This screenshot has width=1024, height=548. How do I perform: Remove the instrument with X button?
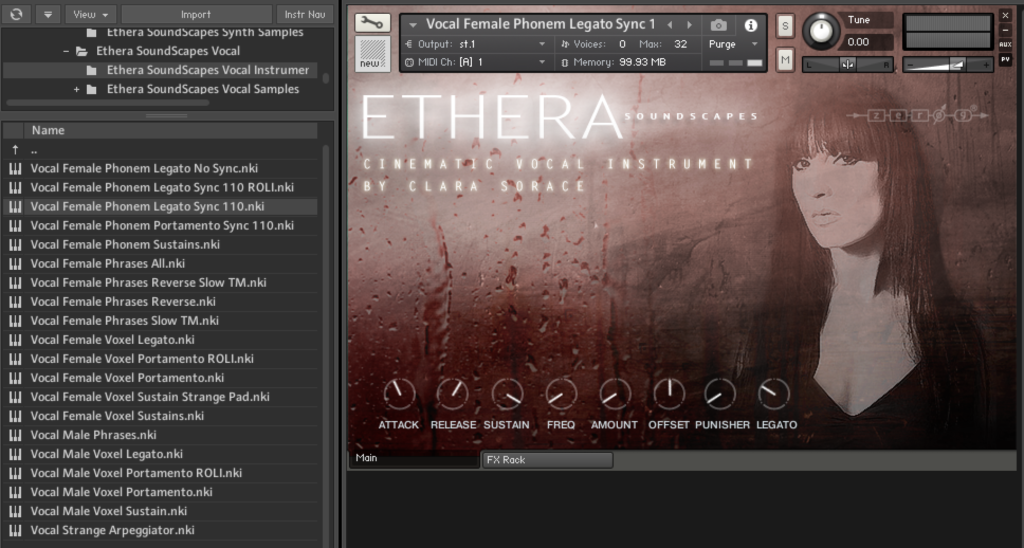[x=1005, y=15]
